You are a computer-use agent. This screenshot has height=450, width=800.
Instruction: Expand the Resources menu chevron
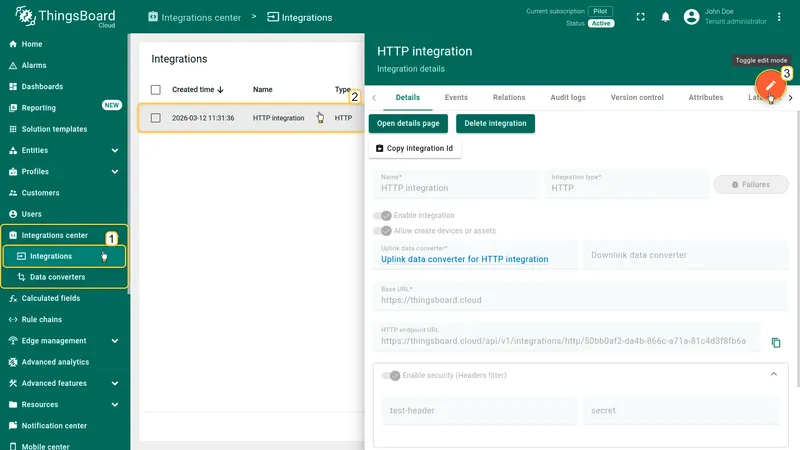(115, 405)
